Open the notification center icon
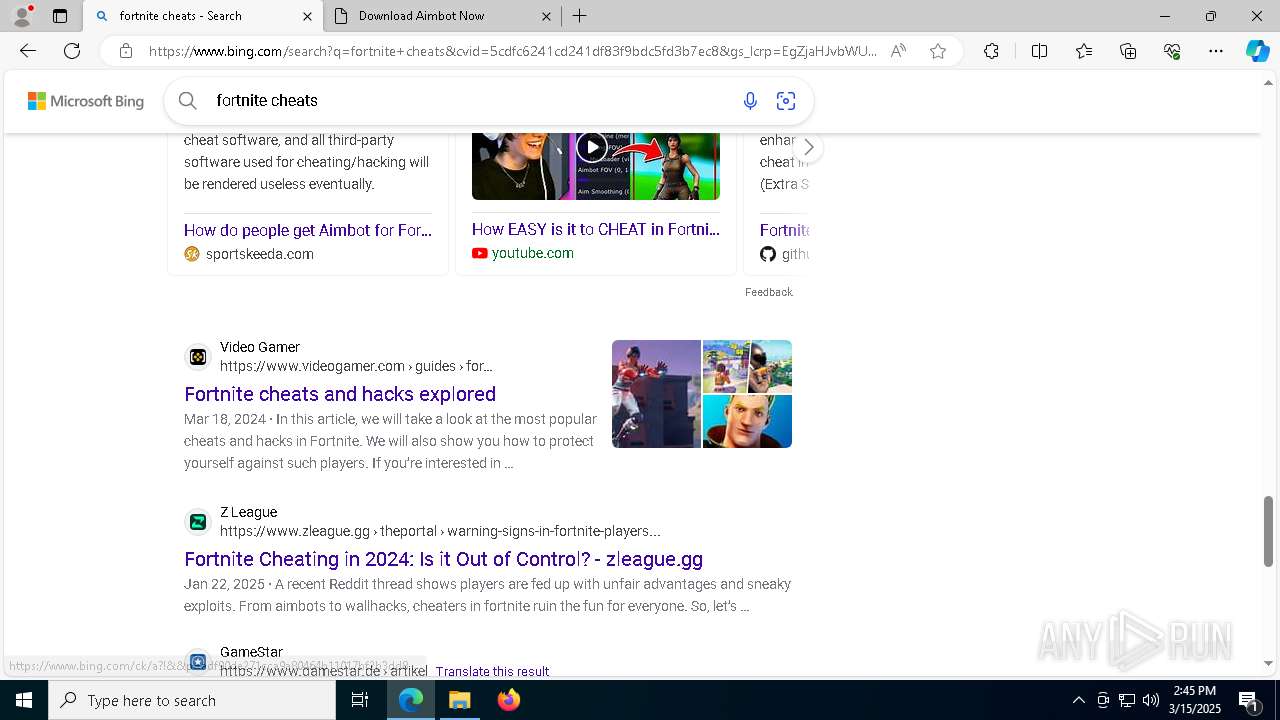 (x=1249, y=700)
